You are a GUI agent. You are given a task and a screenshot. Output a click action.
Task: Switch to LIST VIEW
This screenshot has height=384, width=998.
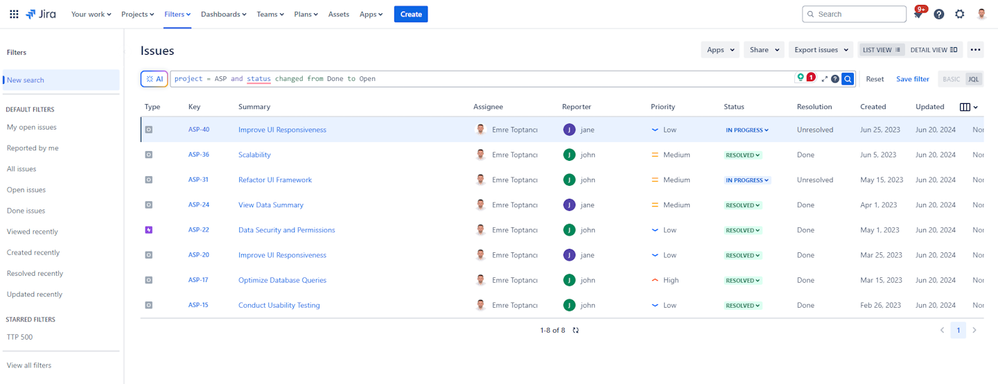(882, 50)
